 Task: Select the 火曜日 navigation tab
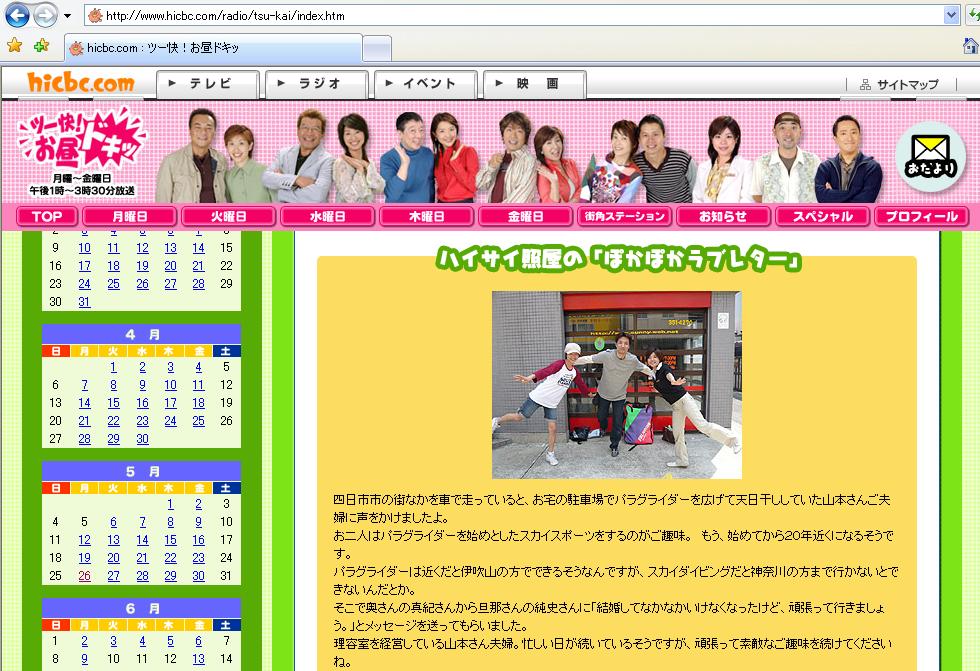coord(228,217)
